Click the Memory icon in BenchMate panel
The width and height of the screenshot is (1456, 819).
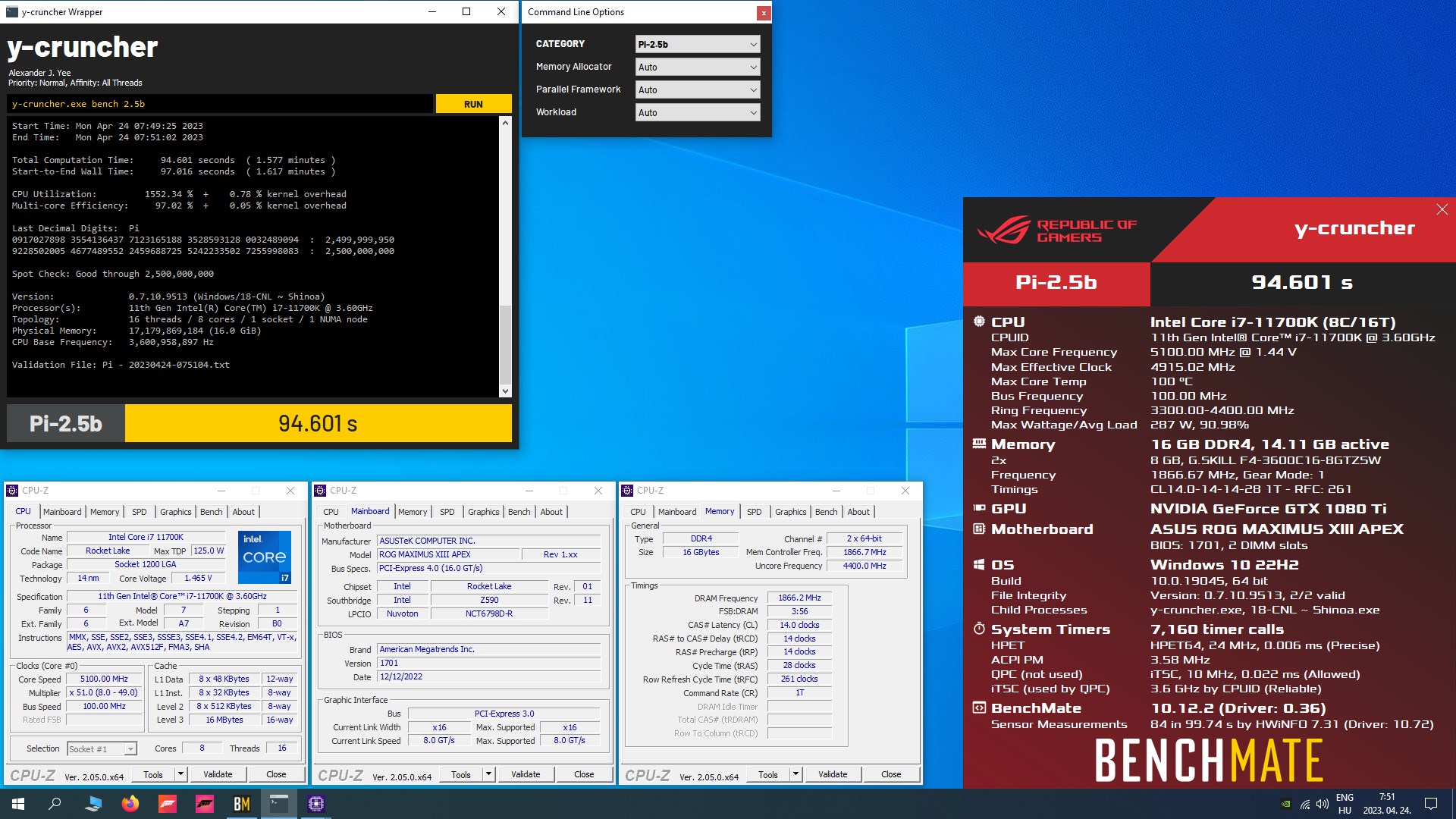[979, 444]
